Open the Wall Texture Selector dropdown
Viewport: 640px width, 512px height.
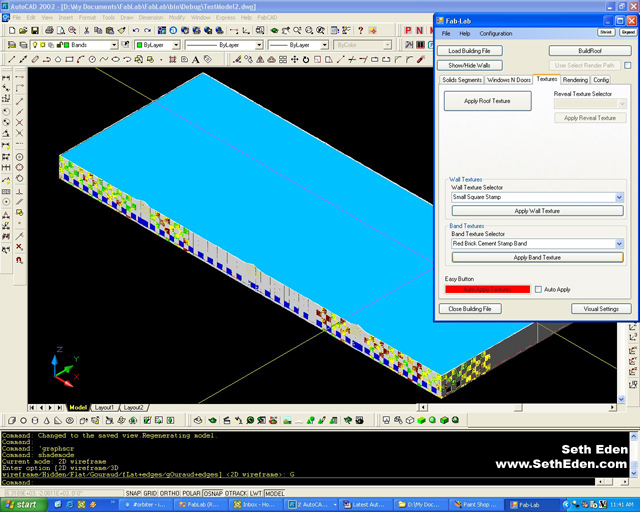point(619,197)
